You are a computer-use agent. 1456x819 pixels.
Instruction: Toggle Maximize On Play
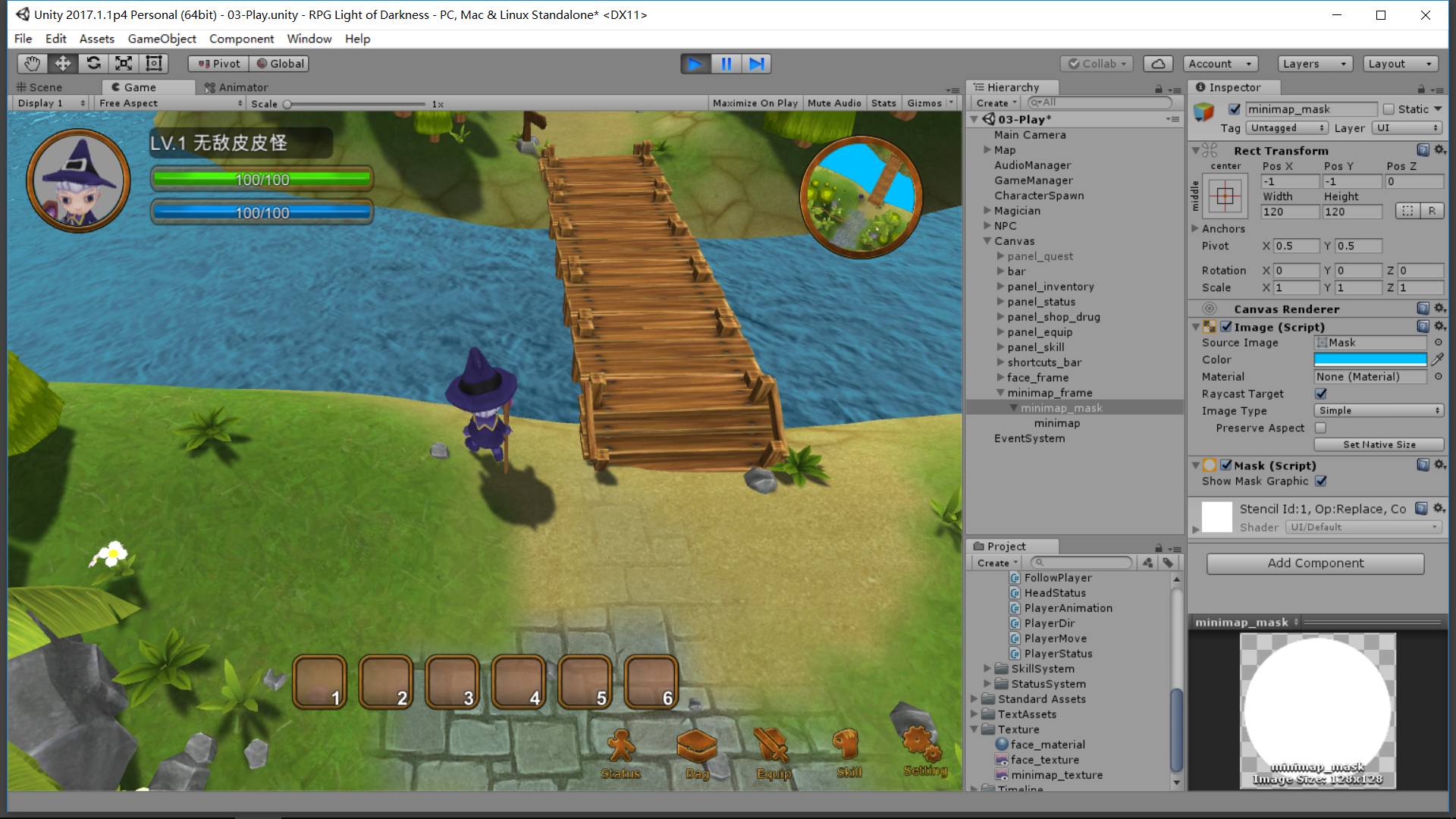[755, 103]
